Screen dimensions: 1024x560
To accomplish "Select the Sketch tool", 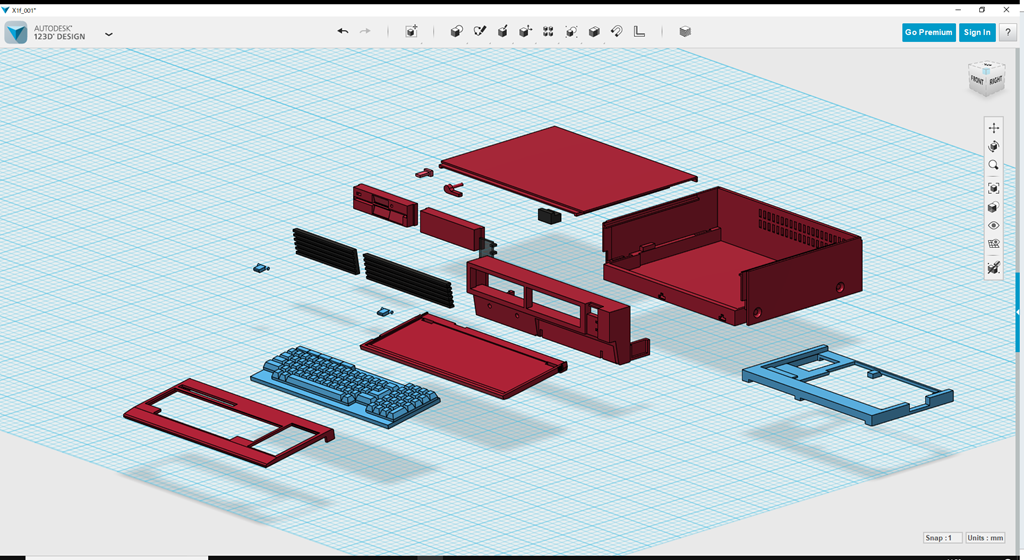I will (479, 32).
